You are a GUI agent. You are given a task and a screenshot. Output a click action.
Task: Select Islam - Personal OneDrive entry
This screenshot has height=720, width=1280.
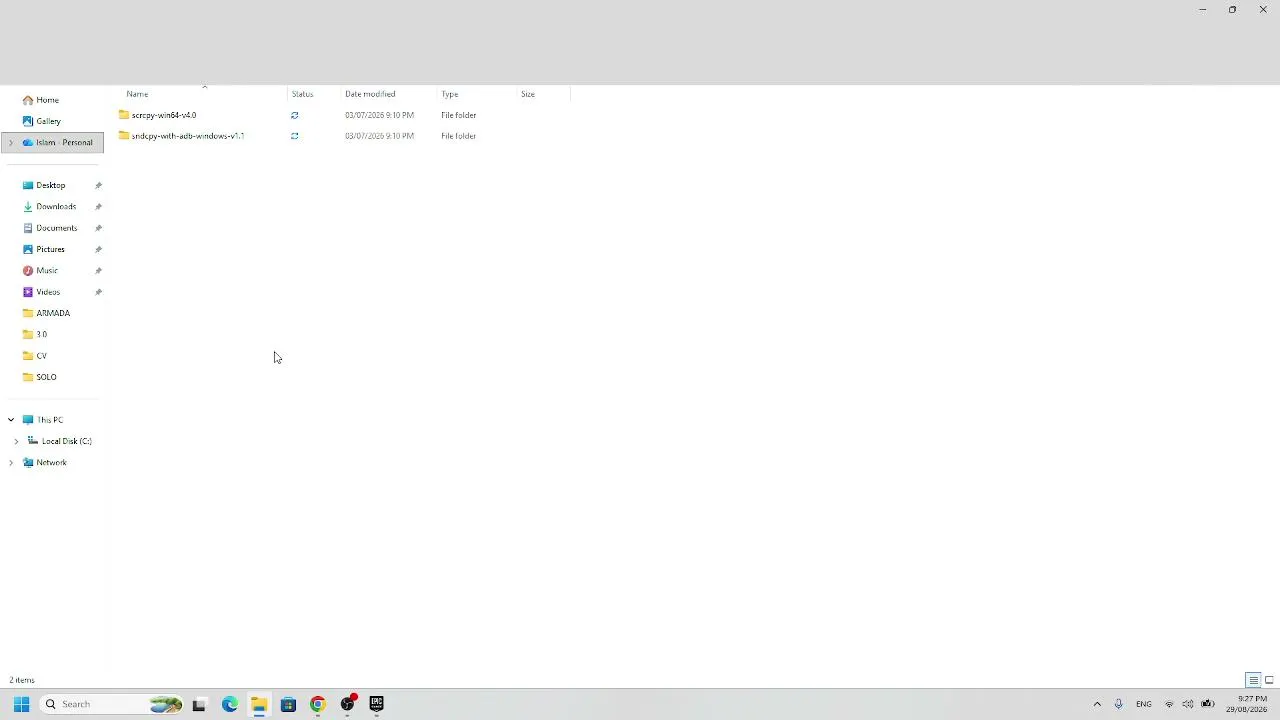[x=64, y=143]
